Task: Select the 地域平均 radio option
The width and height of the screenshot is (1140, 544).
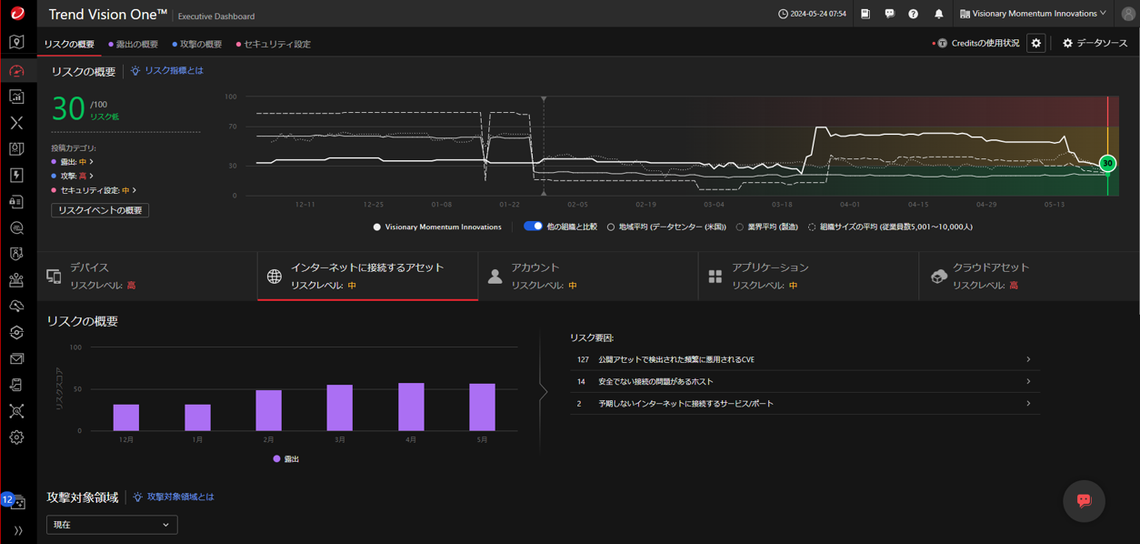Action: [611, 227]
